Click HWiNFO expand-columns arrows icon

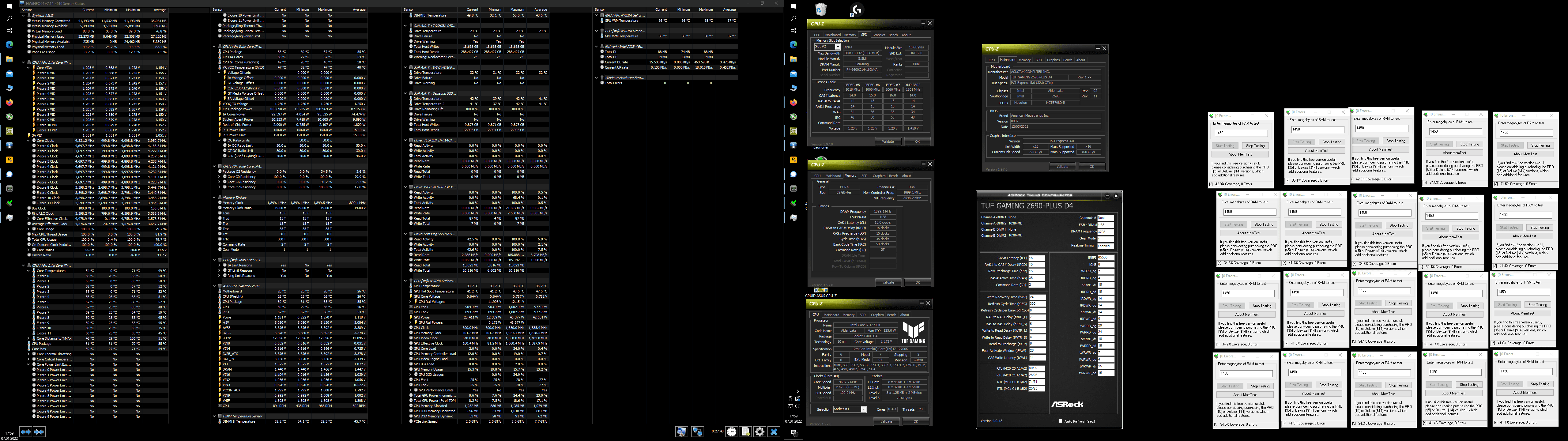pyautogui.click(x=25, y=432)
